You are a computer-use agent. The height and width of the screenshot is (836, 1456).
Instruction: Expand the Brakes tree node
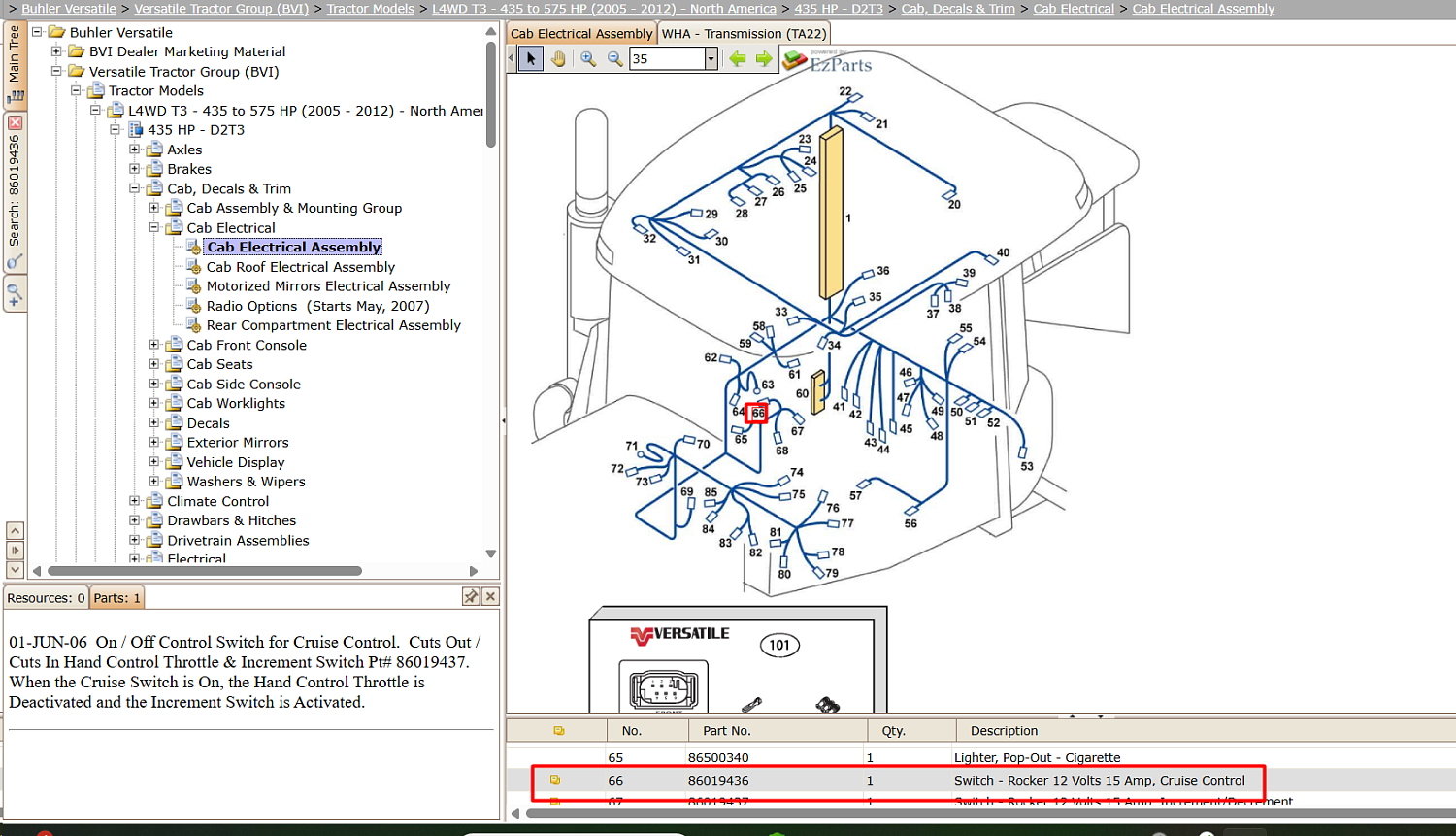pos(135,169)
